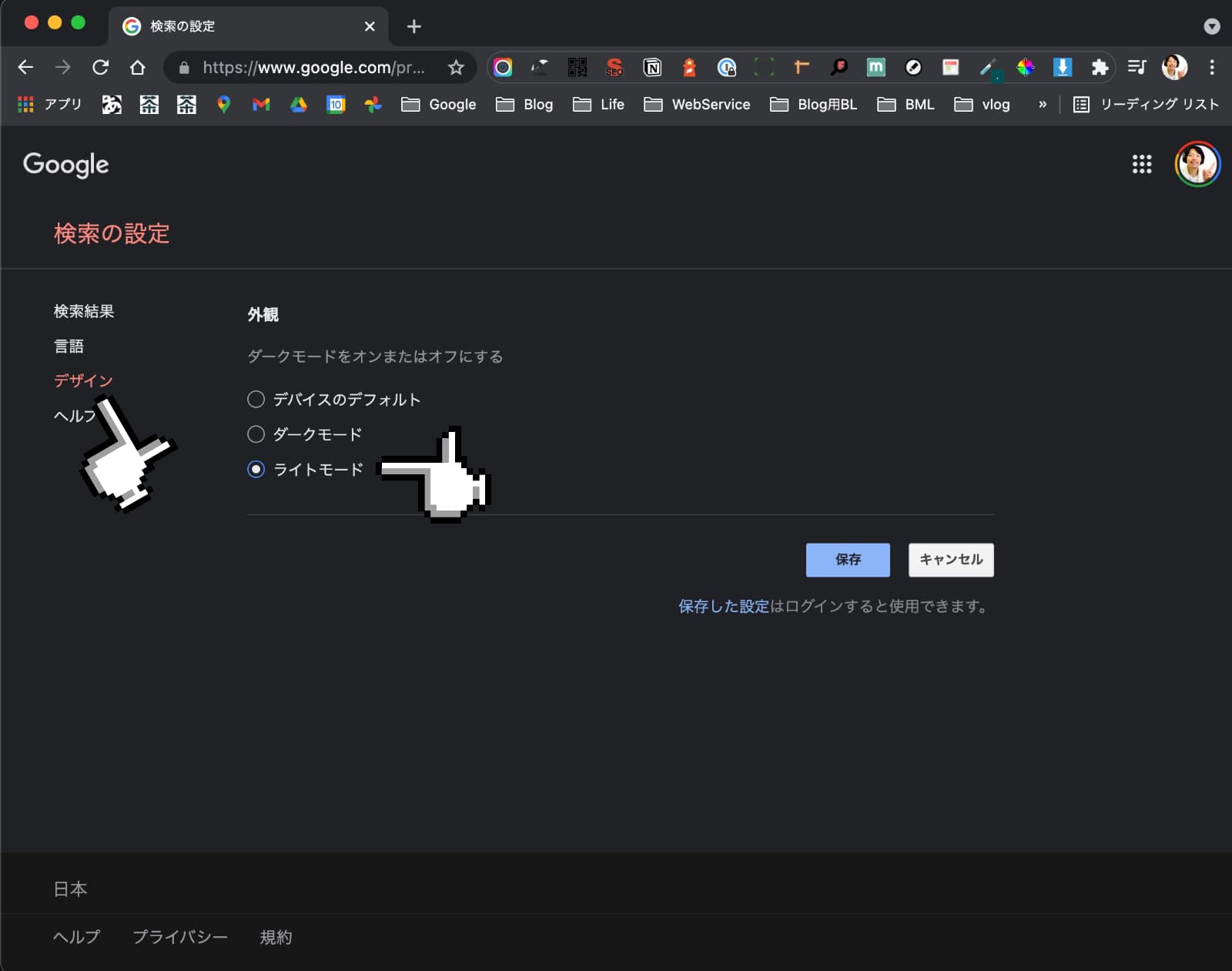Open a new tab with plus button
This screenshot has height=971, width=1232.
click(x=414, y=26)
